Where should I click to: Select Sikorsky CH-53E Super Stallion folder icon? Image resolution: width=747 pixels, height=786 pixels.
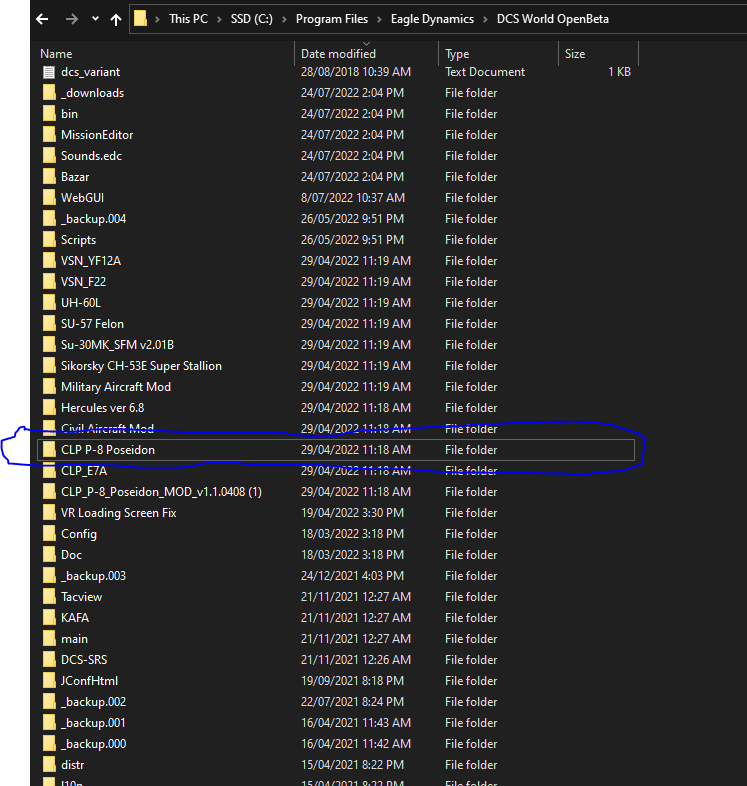pos(49,366)
